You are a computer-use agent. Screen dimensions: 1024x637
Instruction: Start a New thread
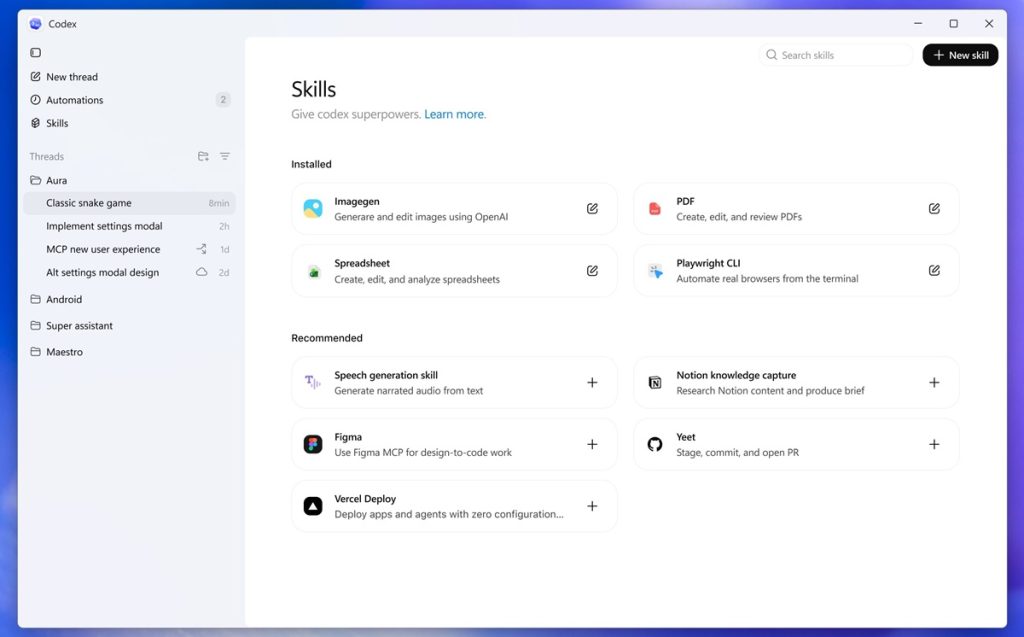pyautogui.click(x=71, y=77)
